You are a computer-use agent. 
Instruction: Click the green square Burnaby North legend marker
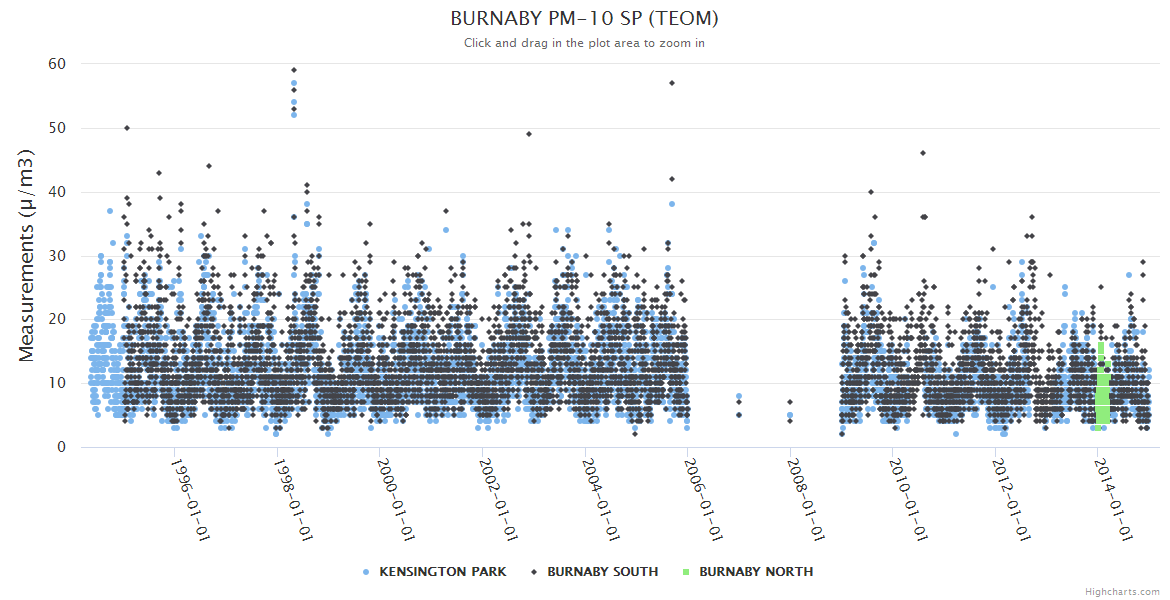686,572
